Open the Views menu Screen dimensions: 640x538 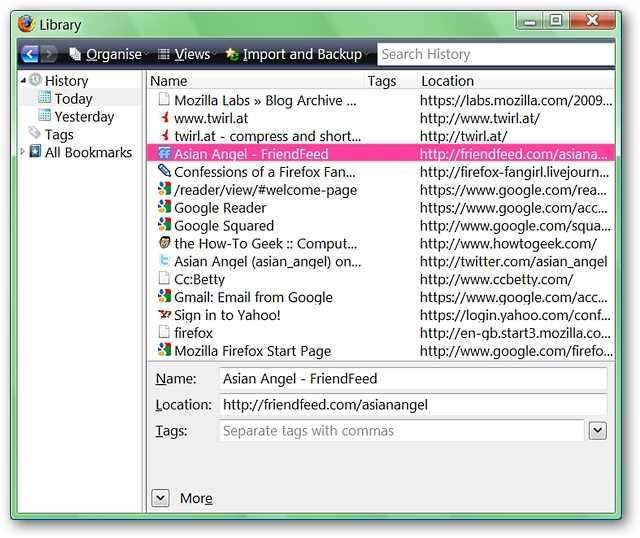click(x=183, y=54)
